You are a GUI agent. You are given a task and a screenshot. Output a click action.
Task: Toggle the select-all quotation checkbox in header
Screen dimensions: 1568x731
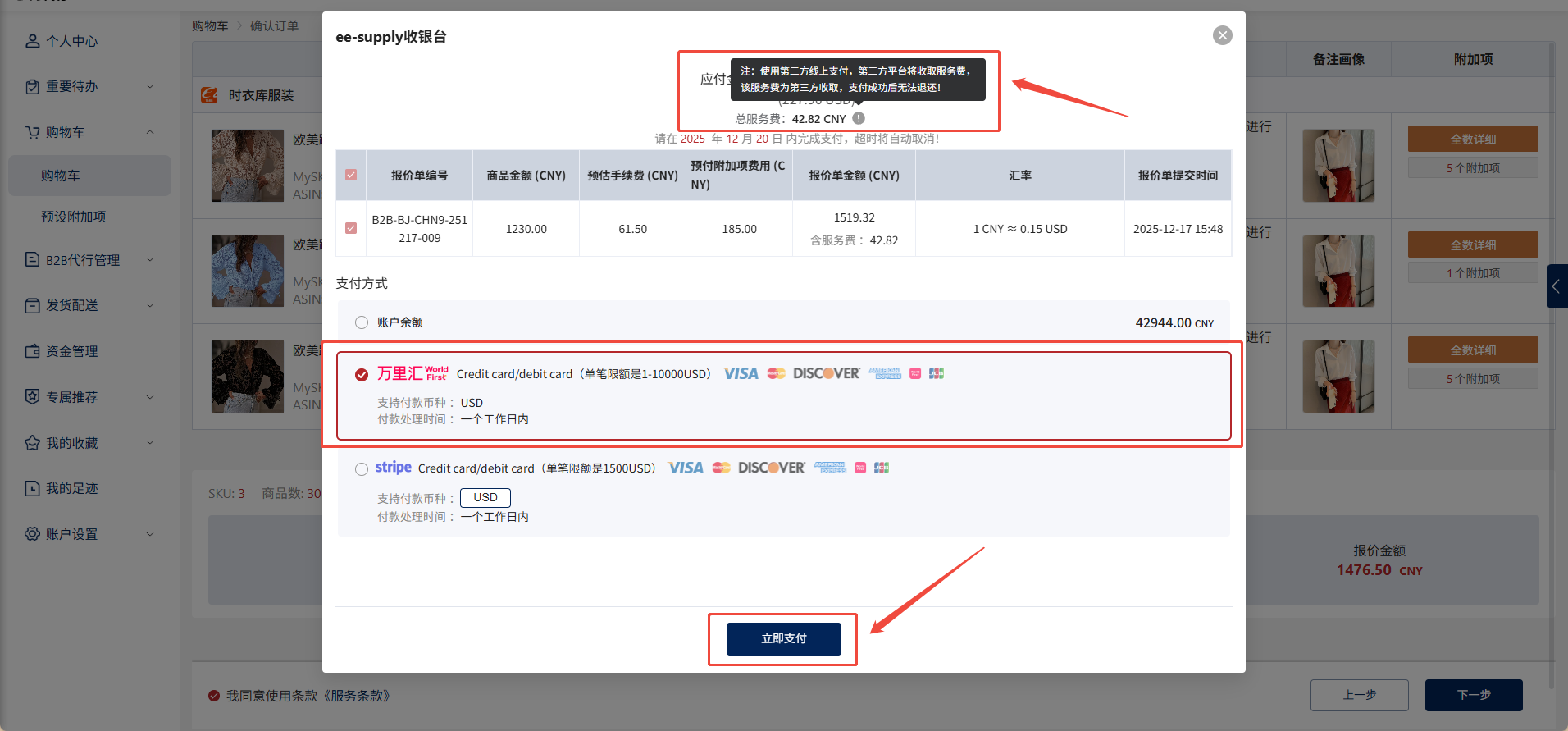click(351, 175)
